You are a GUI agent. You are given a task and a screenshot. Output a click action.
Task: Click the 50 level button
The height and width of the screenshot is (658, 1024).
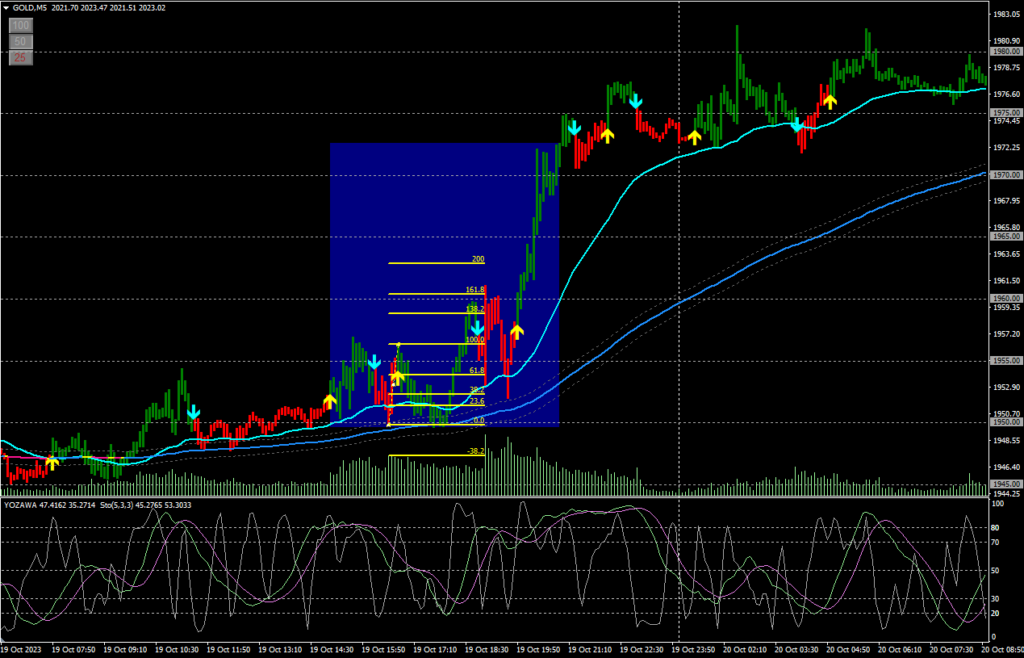pyautogui.click(x=20, y=42)
